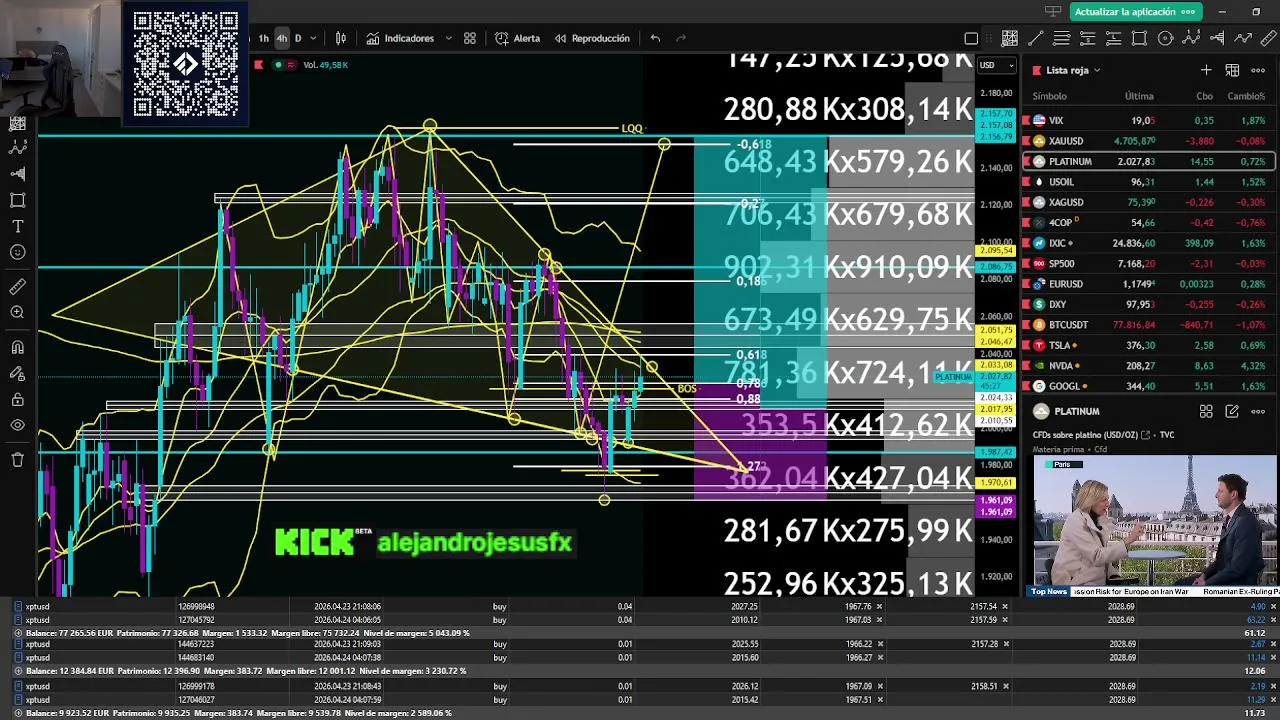The height and width of the screenshot is (720, 1280).
Task: Start bar Reproducción replay
Action: click(x=591, y=38)
